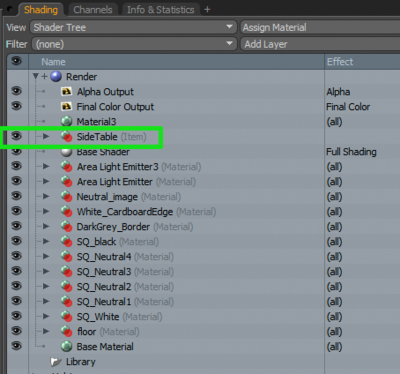Select the Alpha Output icon
Image resolution: width=400 pixels, height=374 pixels.
(67, 92)
